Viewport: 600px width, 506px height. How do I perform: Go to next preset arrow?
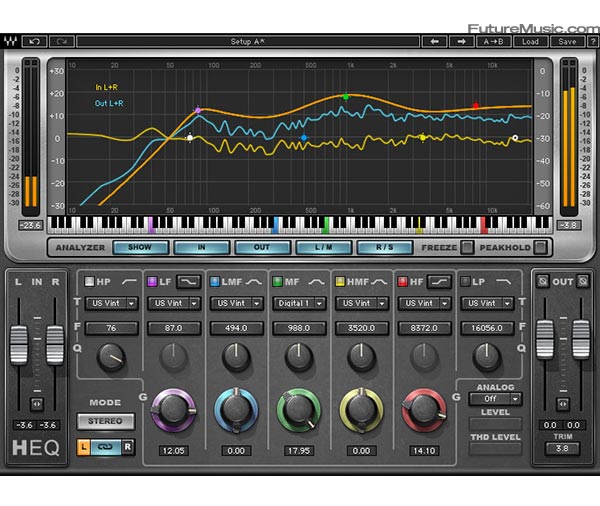(461, 41)
